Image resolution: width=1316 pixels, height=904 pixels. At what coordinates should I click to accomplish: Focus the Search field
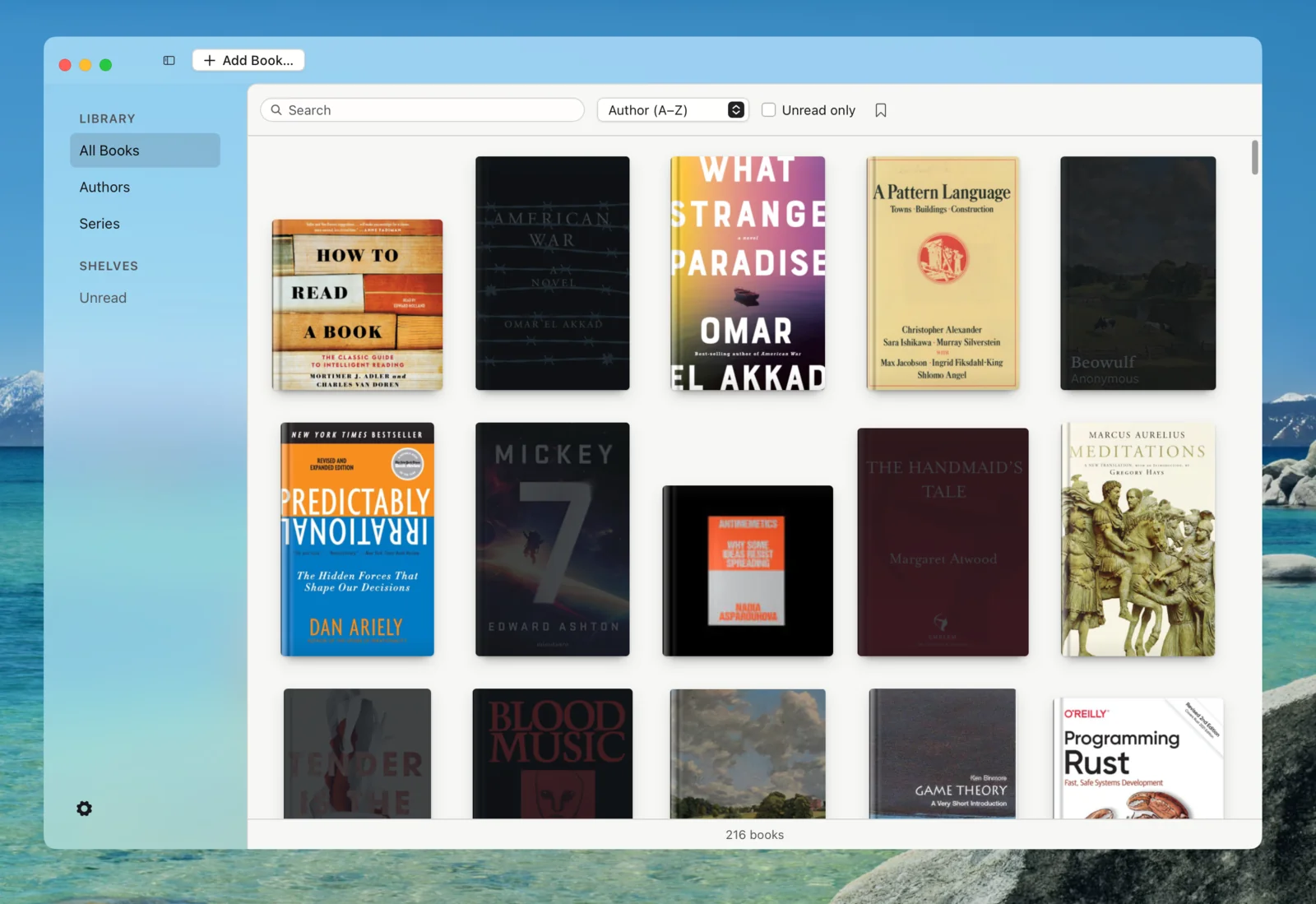coord(422,110)
